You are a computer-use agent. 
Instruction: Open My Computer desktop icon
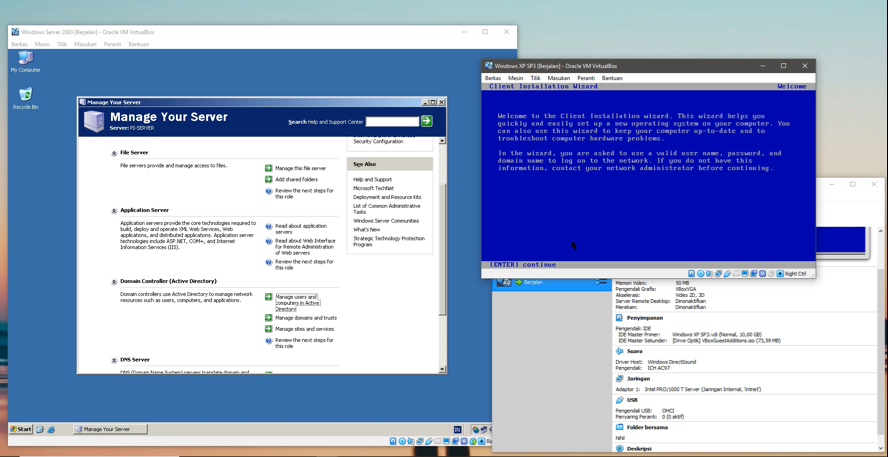tap(25, 62)
